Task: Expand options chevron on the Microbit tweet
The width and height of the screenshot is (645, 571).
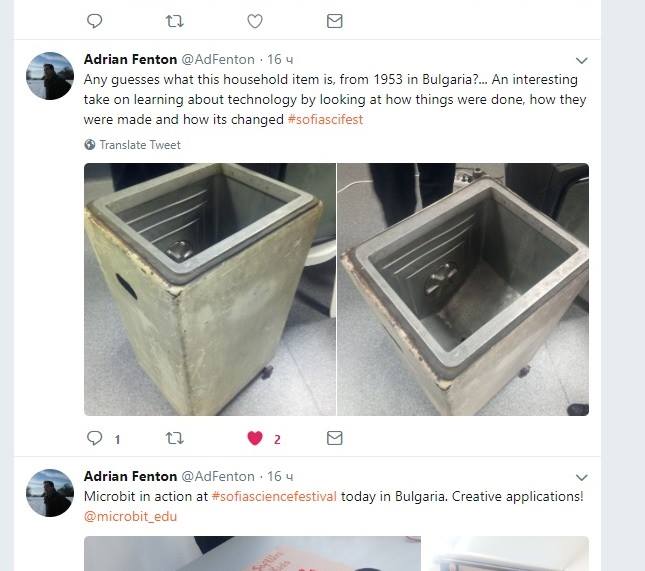Action: [x=581, y=477]
